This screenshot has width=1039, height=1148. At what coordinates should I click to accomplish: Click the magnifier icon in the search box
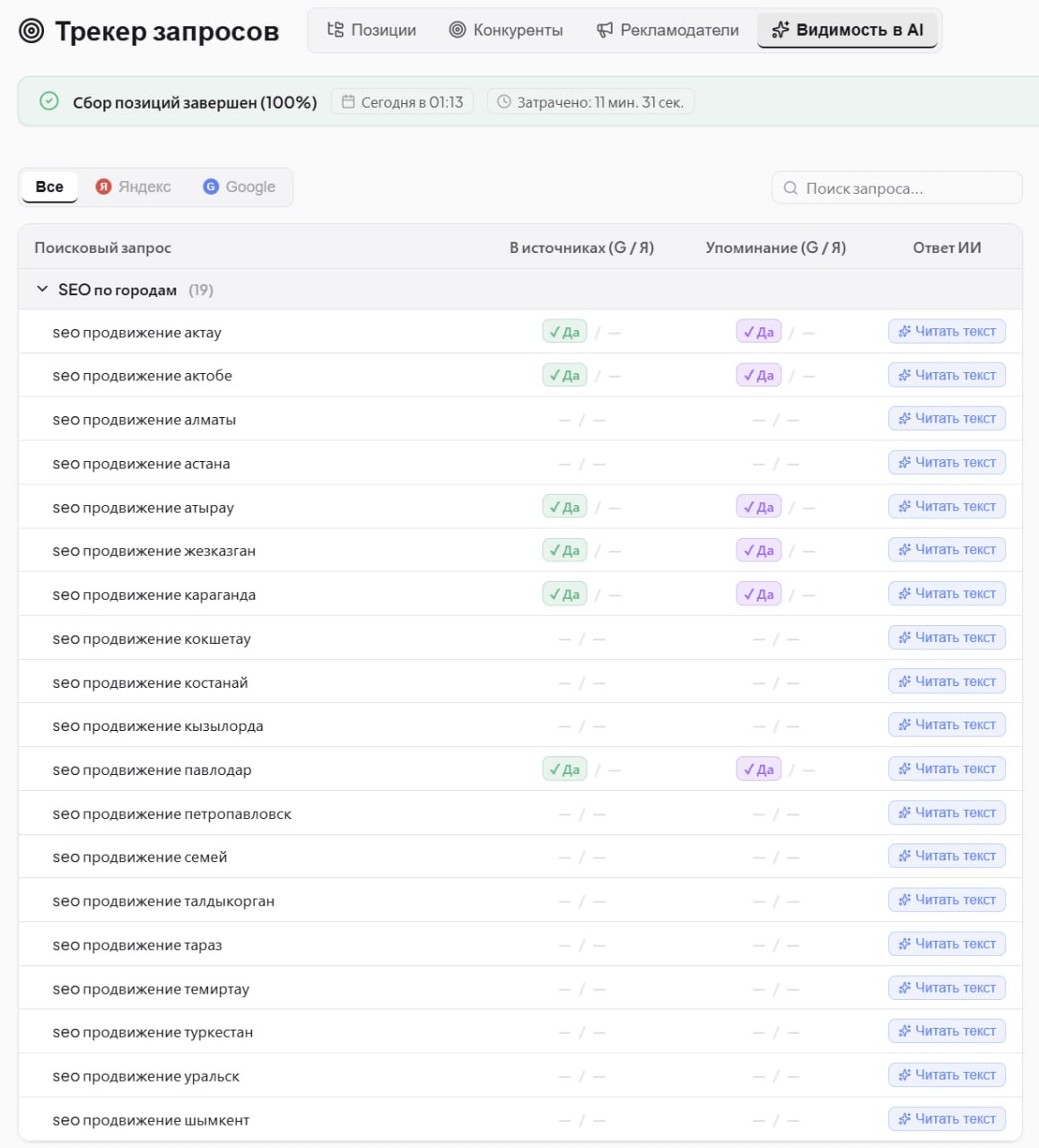[x=790, y=188]
